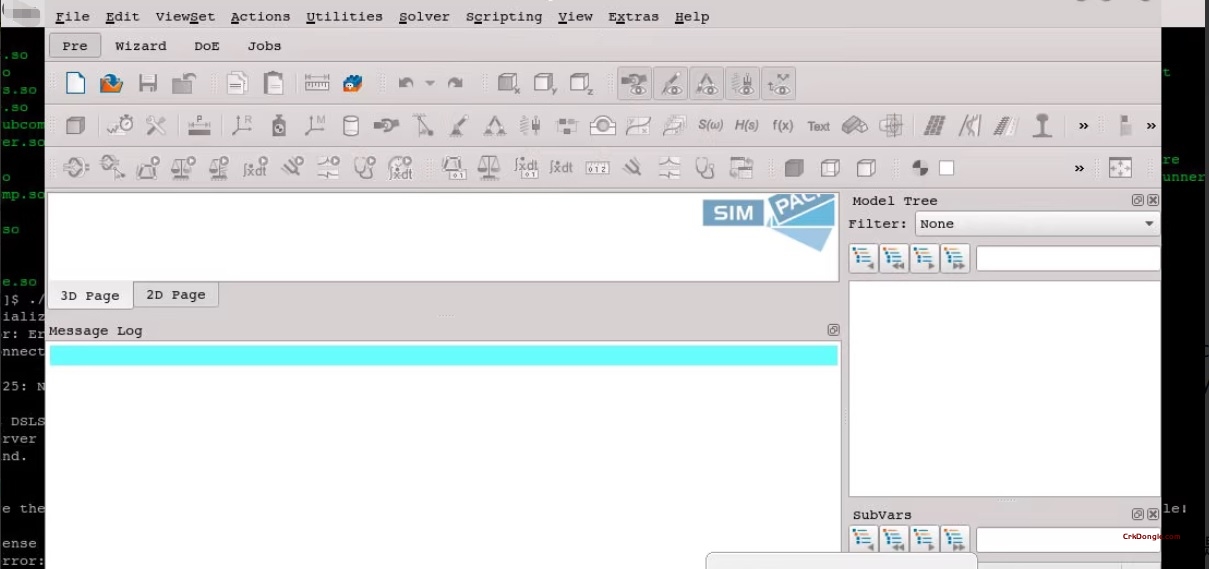The height and width of the screenshot is (569, 1209).
Task: Toggle constraint triangle visibility eye button
Action: 707,84
